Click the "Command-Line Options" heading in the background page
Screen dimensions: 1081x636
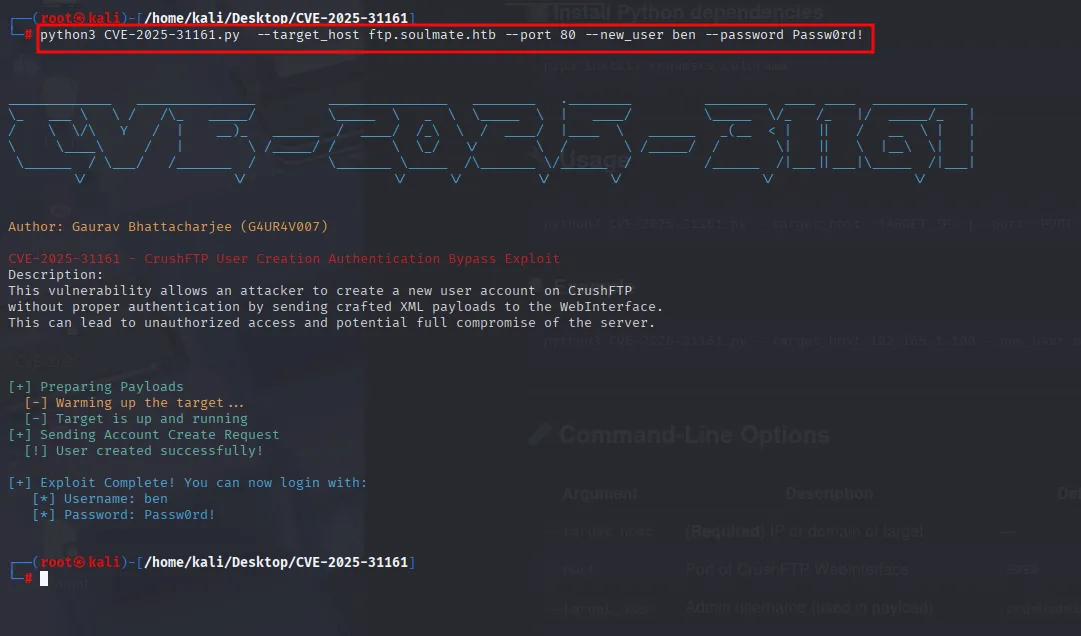click(x=694, y=435)
